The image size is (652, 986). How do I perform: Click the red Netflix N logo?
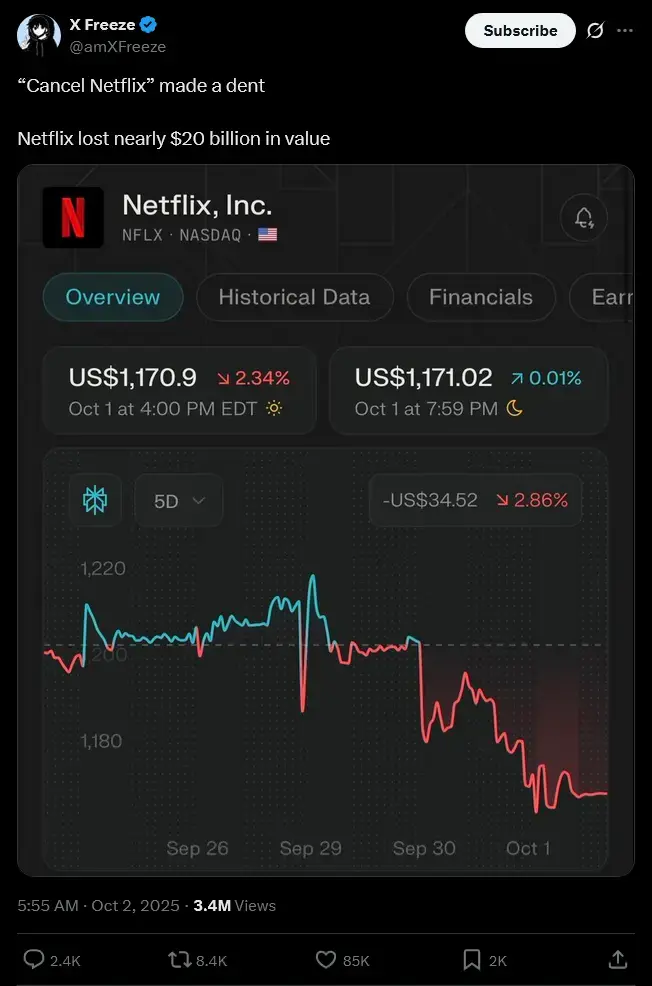pos(73,217)
